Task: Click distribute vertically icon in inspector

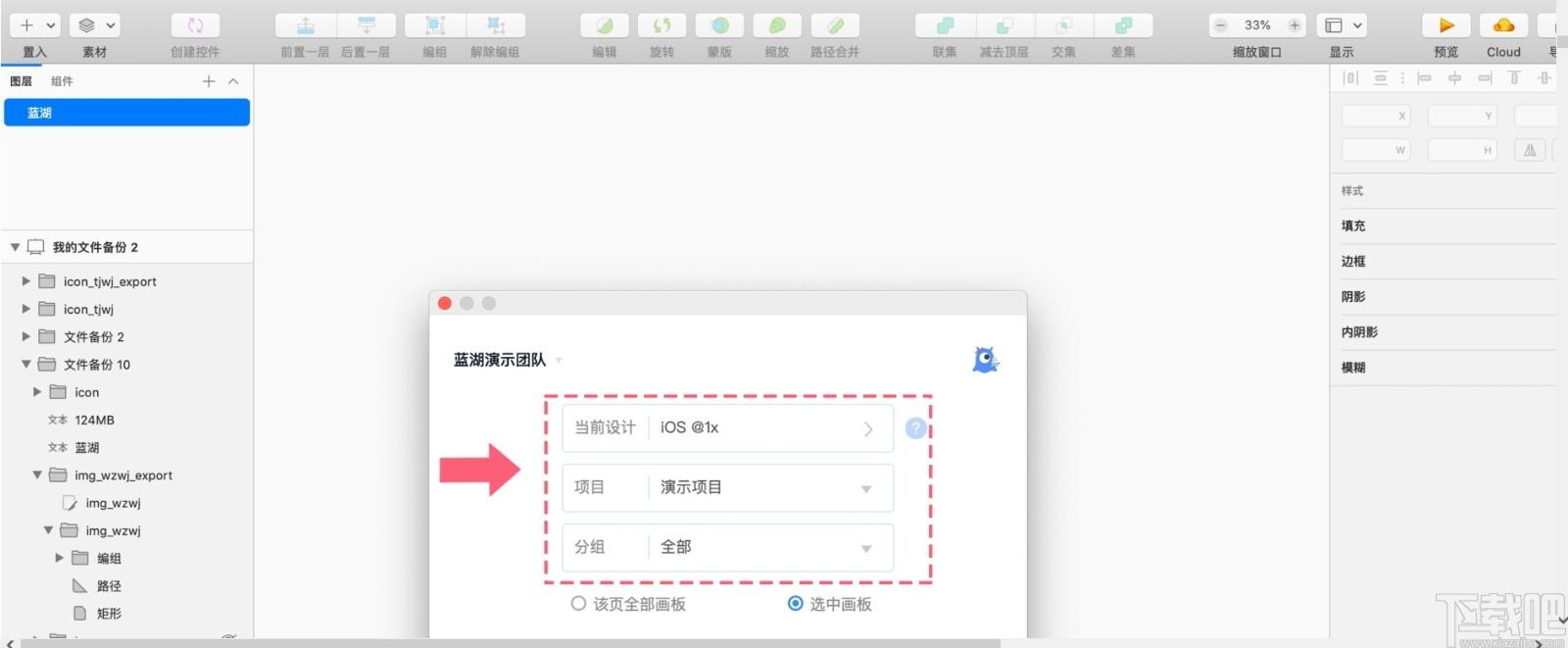Action: 1380,77
